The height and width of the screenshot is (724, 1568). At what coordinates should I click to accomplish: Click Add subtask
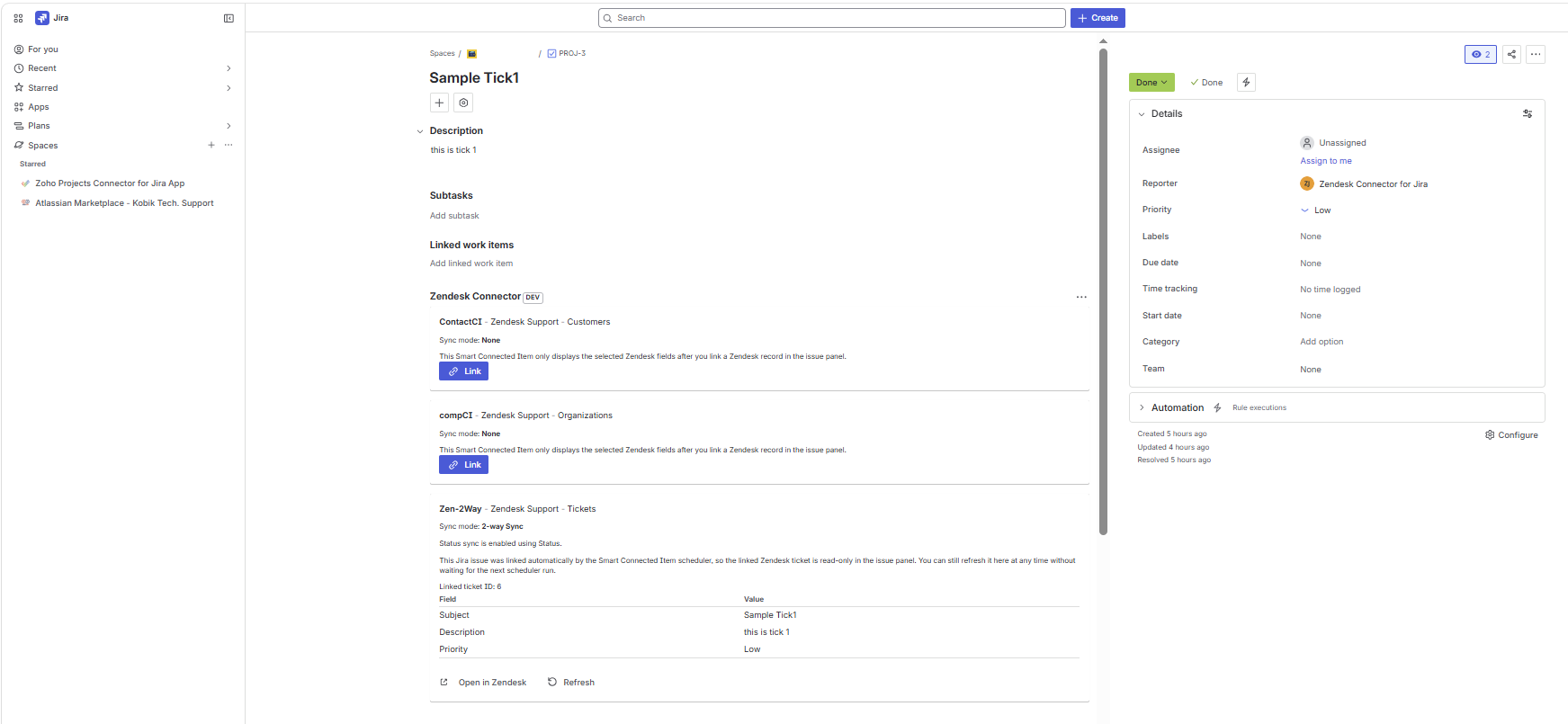[x=454, y=216]
